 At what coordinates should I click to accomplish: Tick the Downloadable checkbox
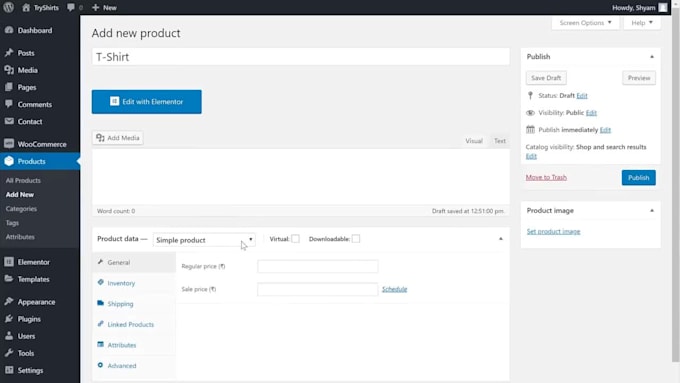(356, 239)
